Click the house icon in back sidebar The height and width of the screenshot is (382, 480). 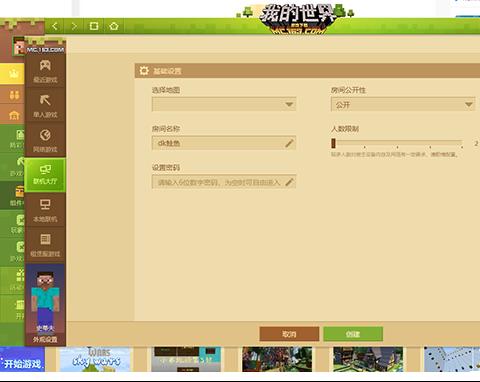13,115
